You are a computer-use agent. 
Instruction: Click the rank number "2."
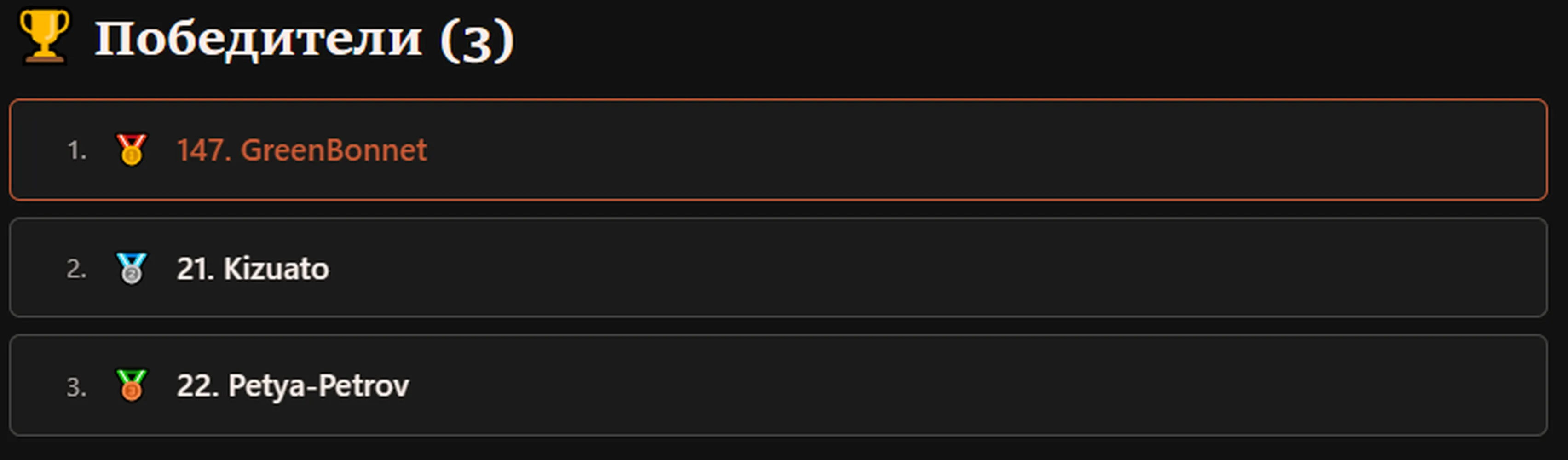(x=77, y=269)
